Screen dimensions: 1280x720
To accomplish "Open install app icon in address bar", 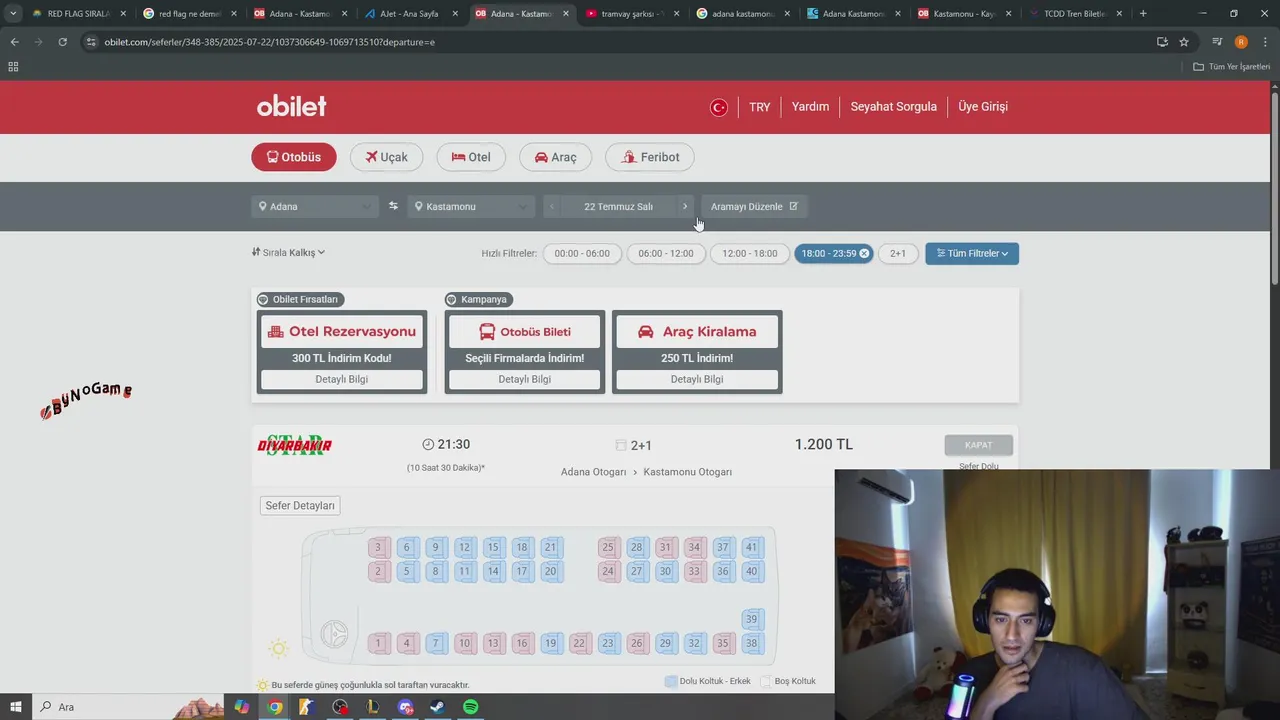I will [1162, 42].
